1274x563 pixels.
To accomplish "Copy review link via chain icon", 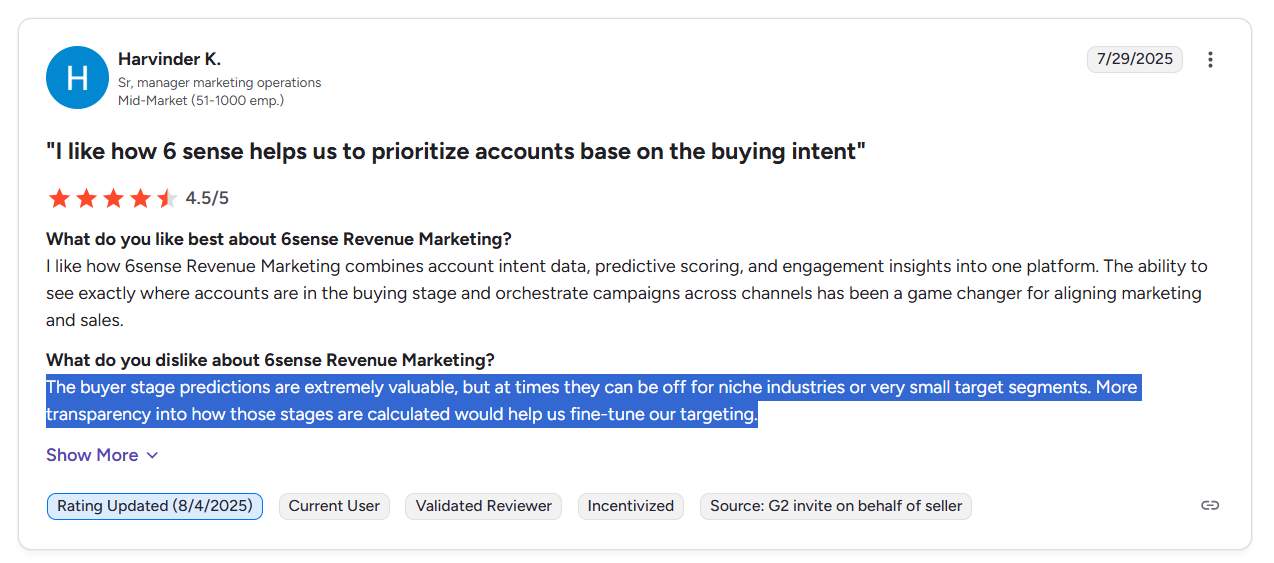I will click(1210, 505).
